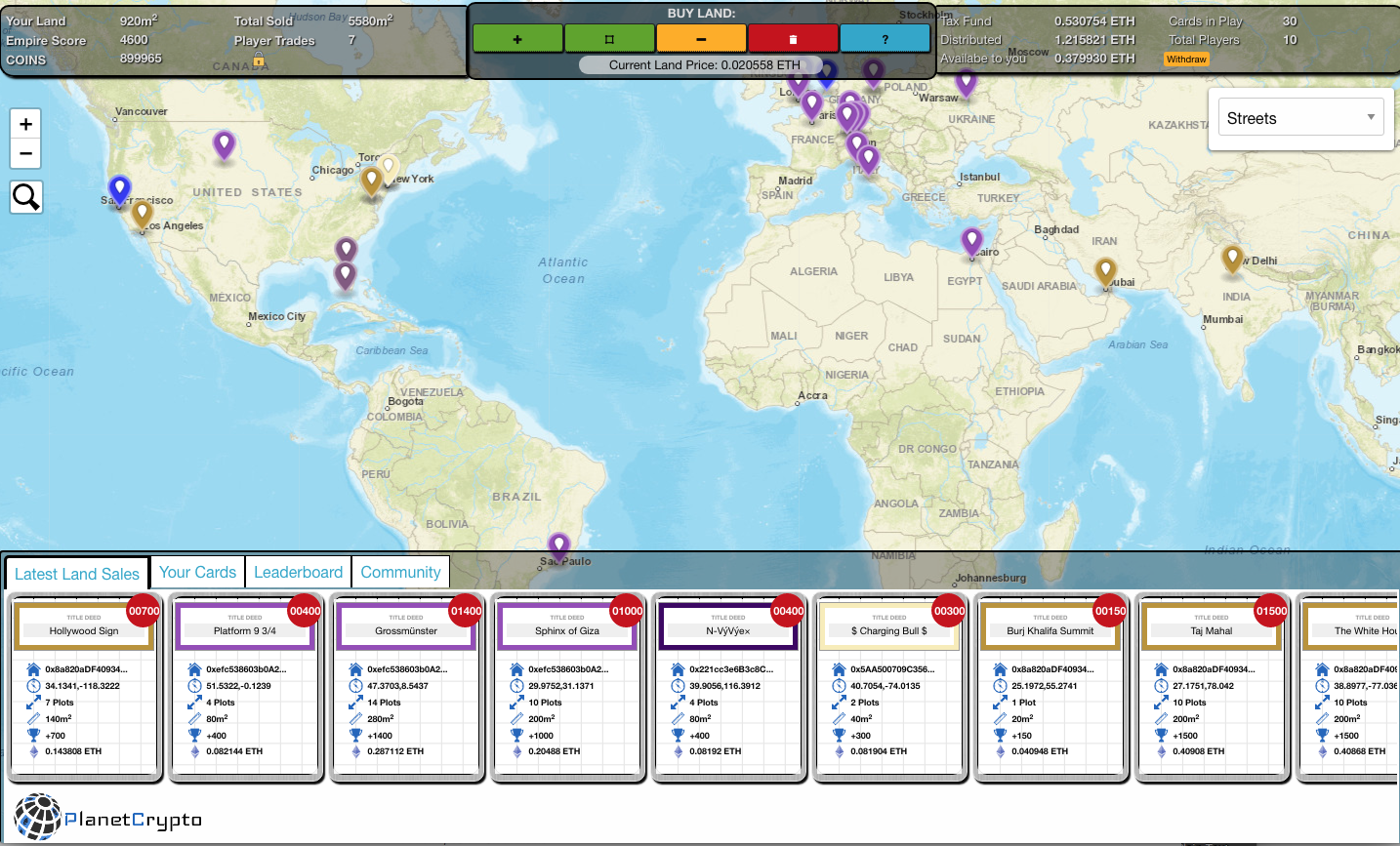The width and height of the screenshot is (1400, 846).
Task: Switch to Latest Land Sales tab
Action: click(77, 574)
